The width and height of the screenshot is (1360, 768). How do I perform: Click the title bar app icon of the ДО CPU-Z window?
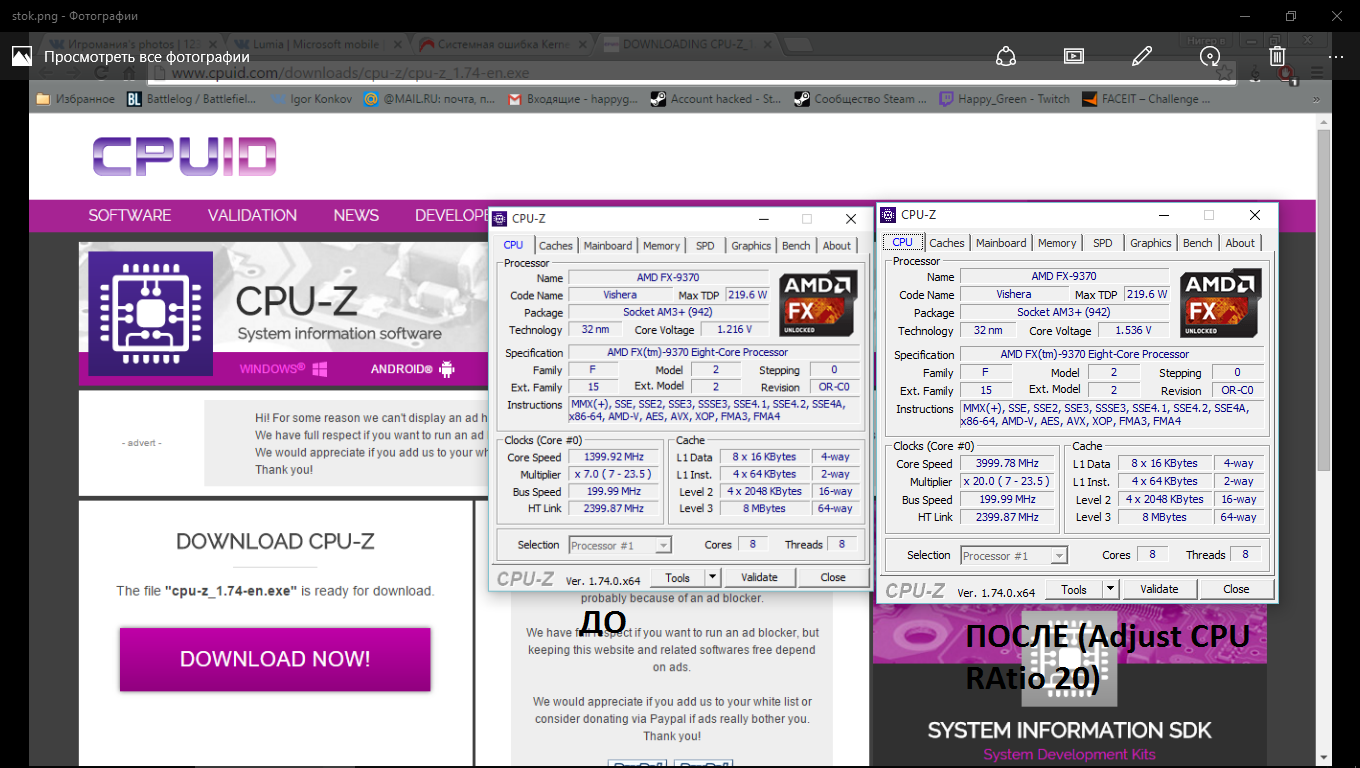coord(499,218)
